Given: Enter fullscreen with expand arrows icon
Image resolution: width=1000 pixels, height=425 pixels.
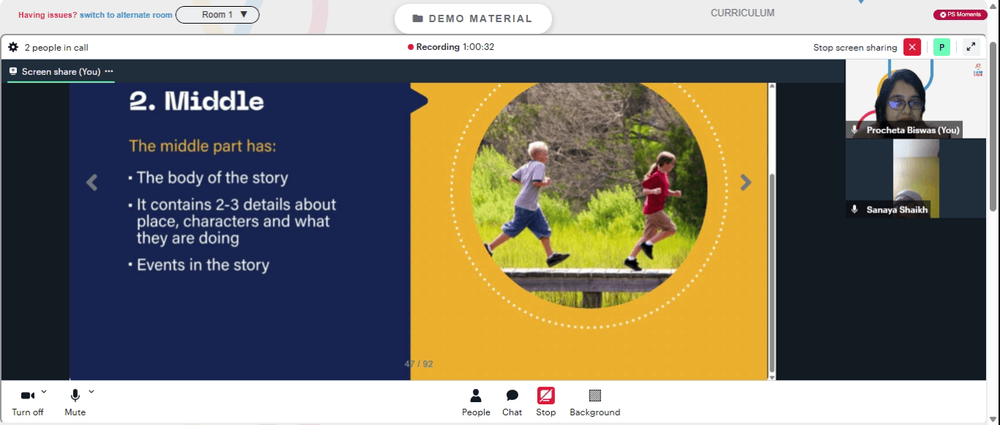Looking at the screenshot, I should [x=971, y=47].
